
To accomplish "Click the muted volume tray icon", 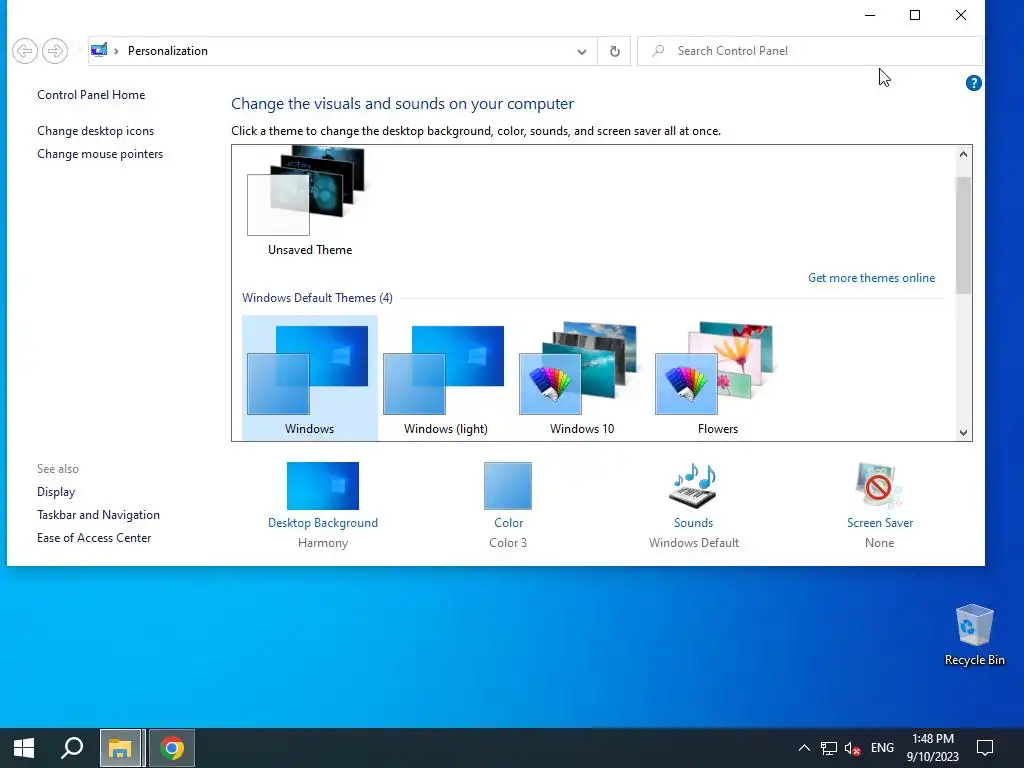I will point(852,748).
